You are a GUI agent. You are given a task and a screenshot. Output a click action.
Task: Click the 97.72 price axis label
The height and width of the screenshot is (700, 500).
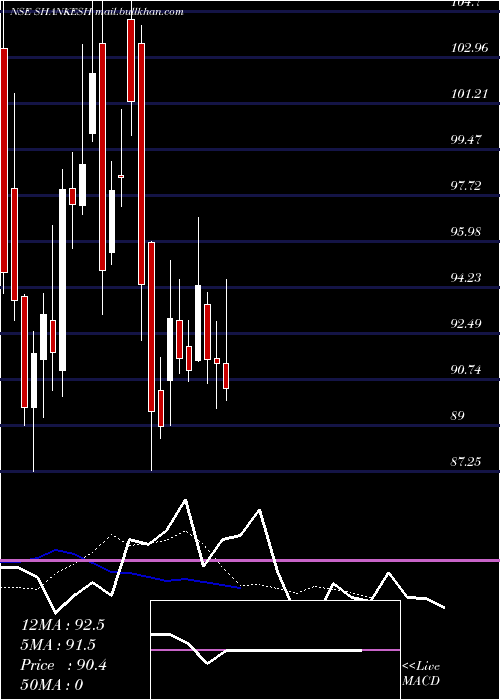tap(466, 186)
